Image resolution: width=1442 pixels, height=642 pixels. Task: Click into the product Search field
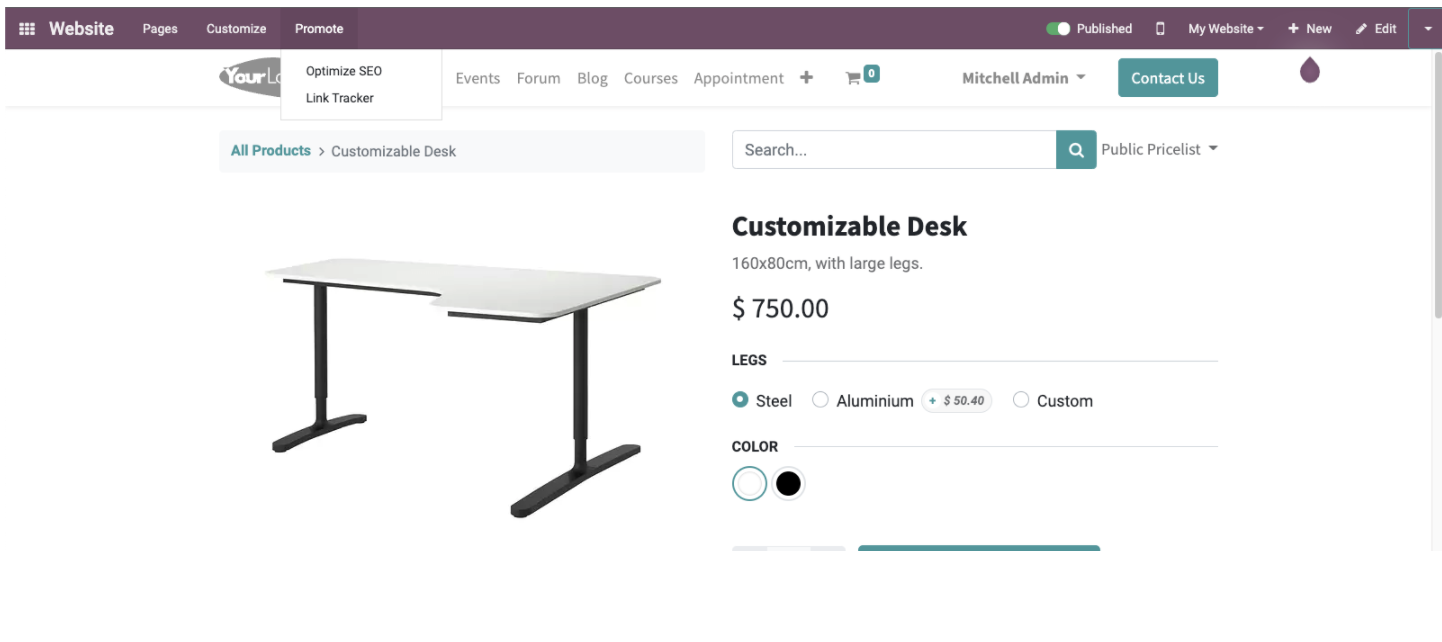[x=893, y=150]
